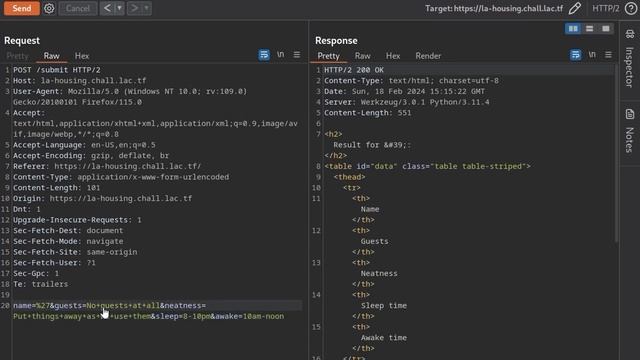Open the Request panel hamburger menu
Viewport: 640px width, 360px height.
297,55
